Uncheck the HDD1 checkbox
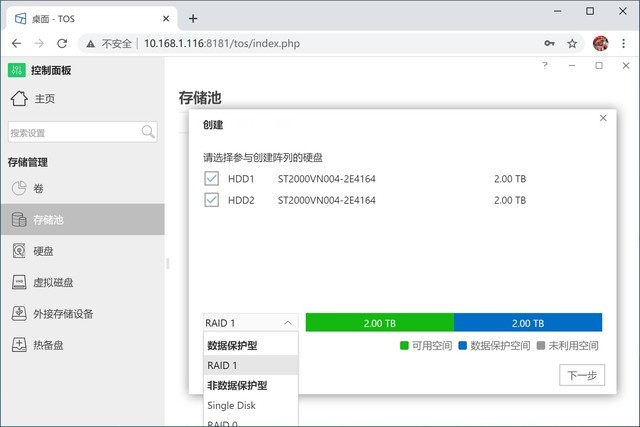 pos(211,178)
